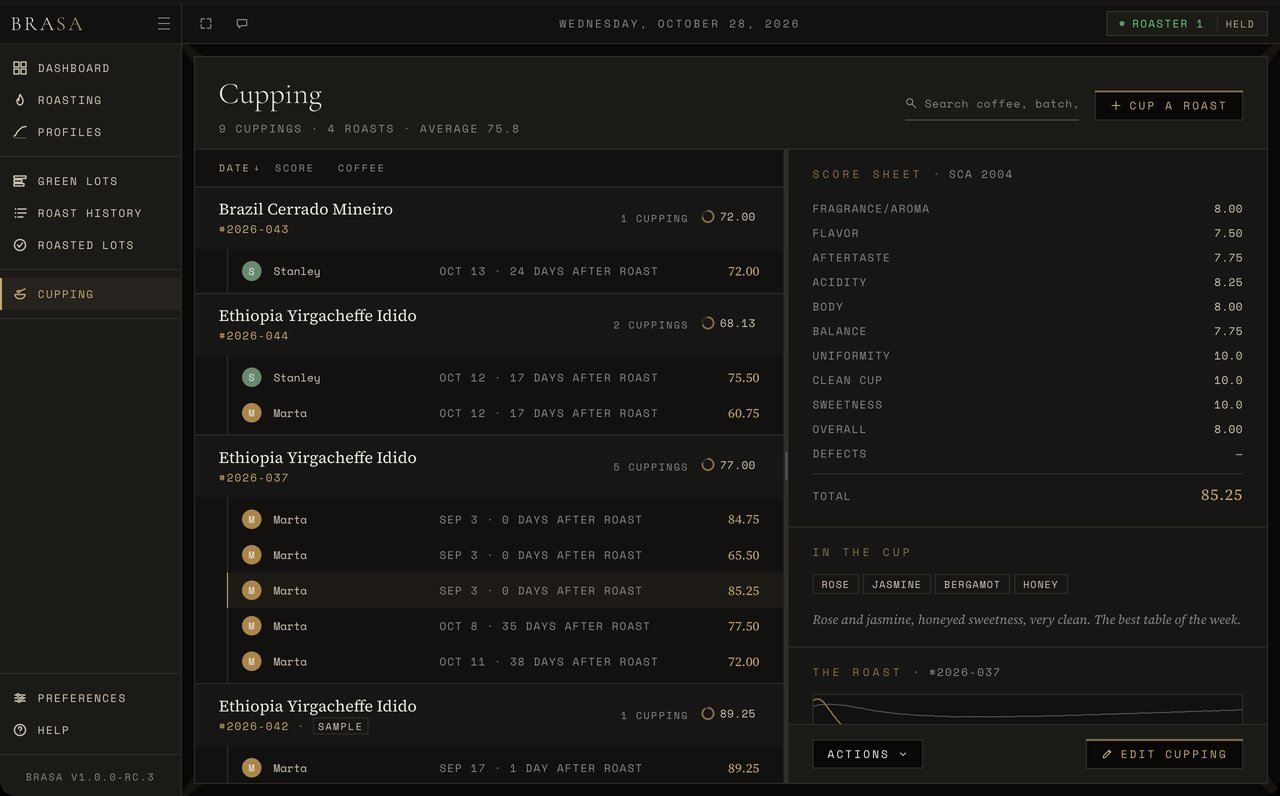Screen dimensions: 1280x796
Task: Collapse Ethiopia Yirgacheffe Idido #2026-042 group
Action: tap(489, 715)
